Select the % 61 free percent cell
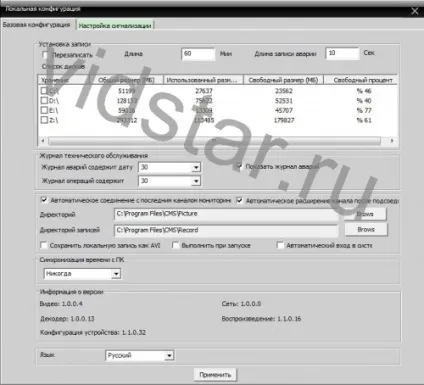The image size is (424, 385). coord(364,120)
